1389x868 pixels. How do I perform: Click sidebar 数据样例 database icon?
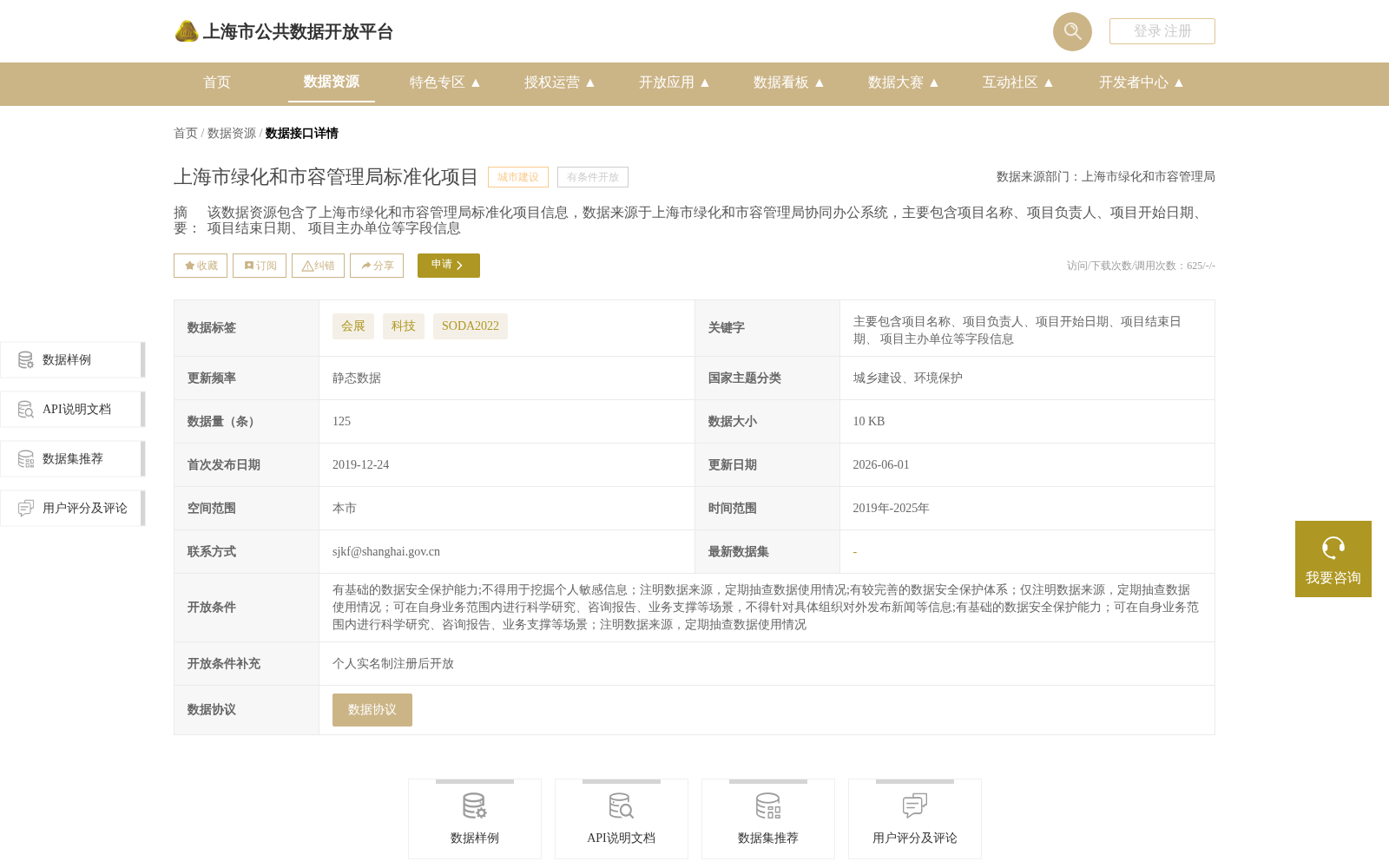(26, 359)
